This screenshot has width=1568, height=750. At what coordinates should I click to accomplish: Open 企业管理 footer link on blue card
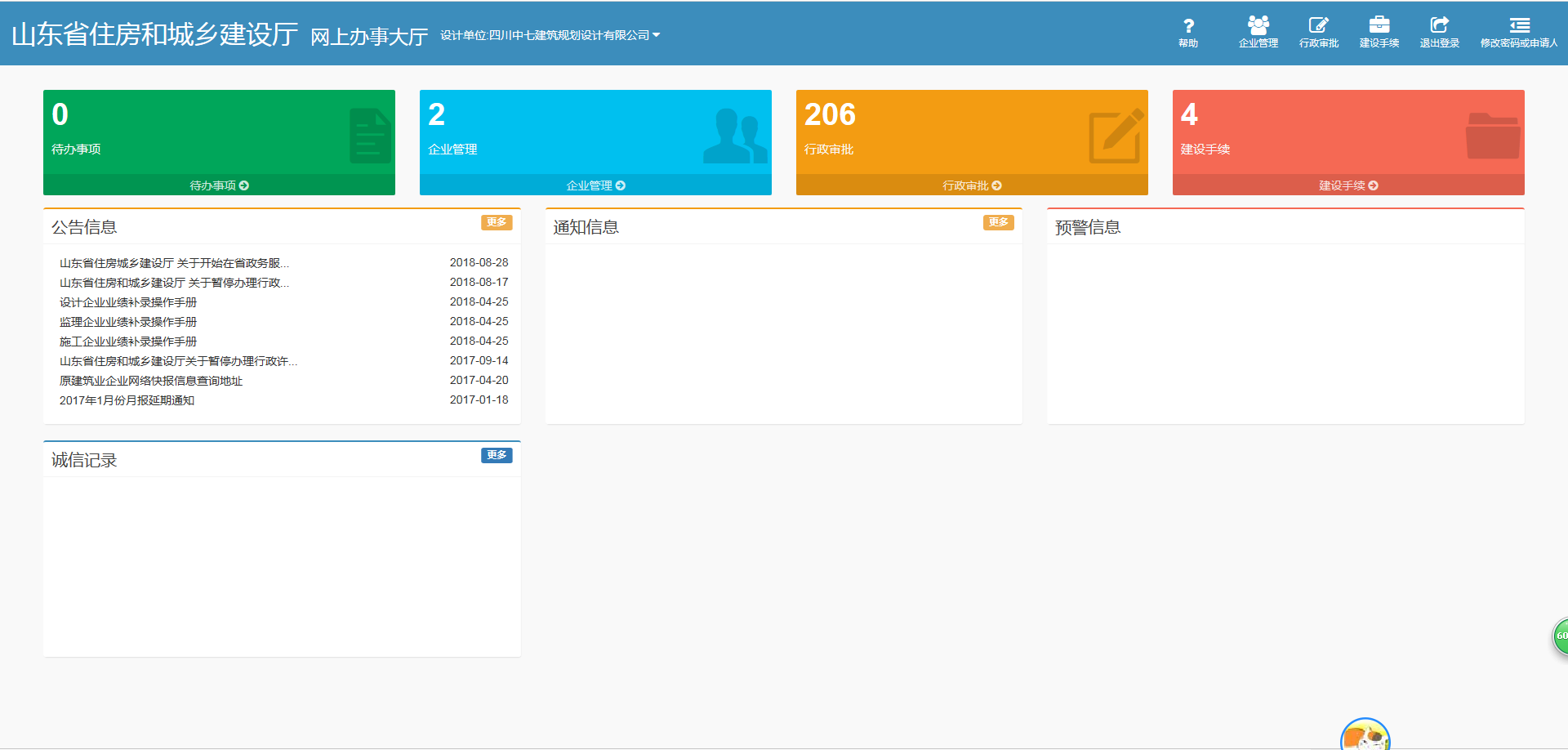click(595, 185)
